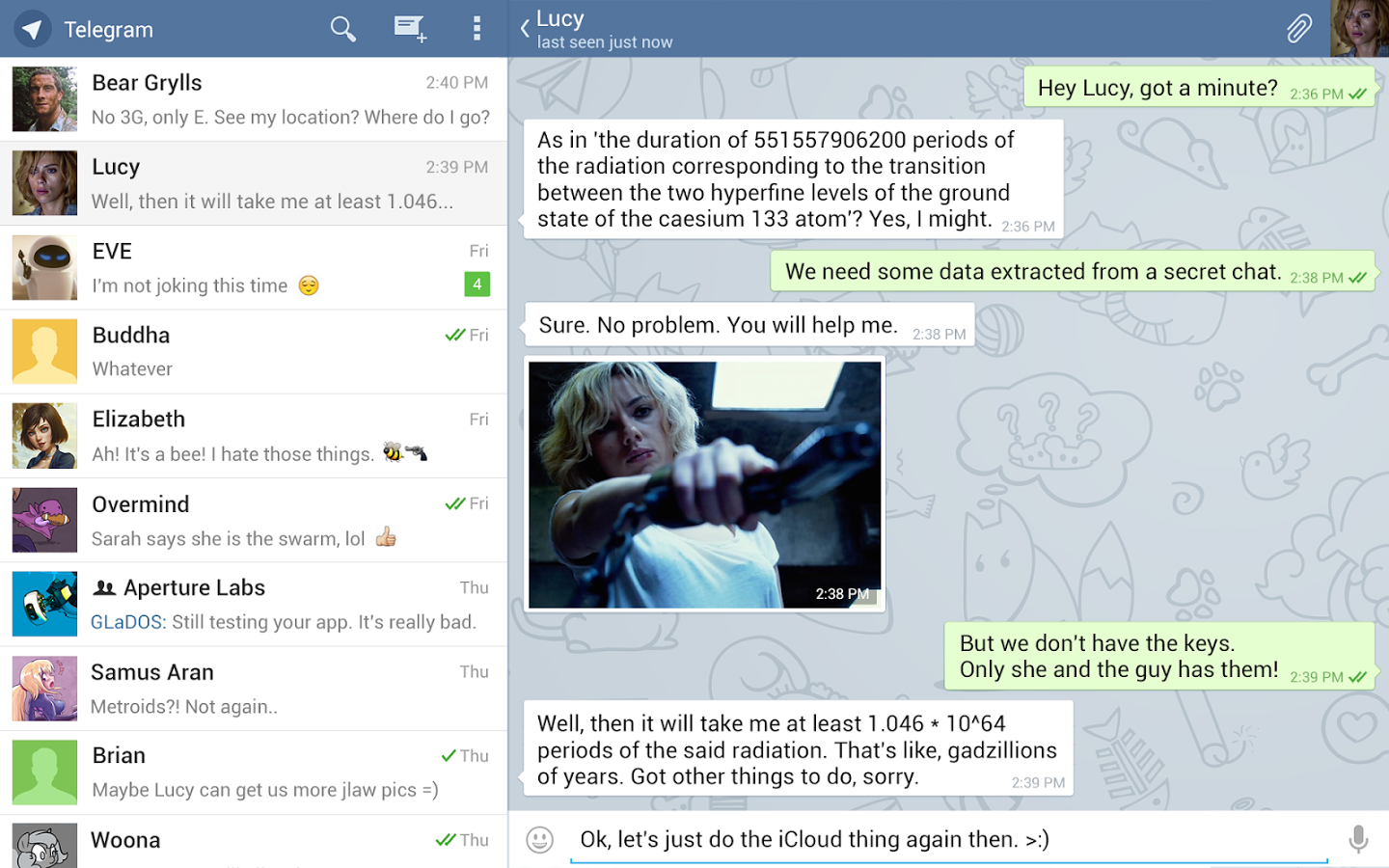Start a new message via compose icon
The image size is (1389, 868).
click(410, 29)
